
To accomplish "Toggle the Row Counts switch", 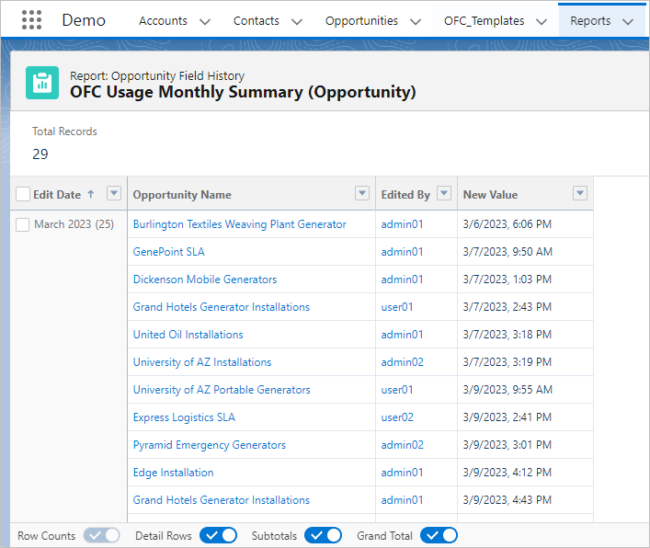I will 102,535.
